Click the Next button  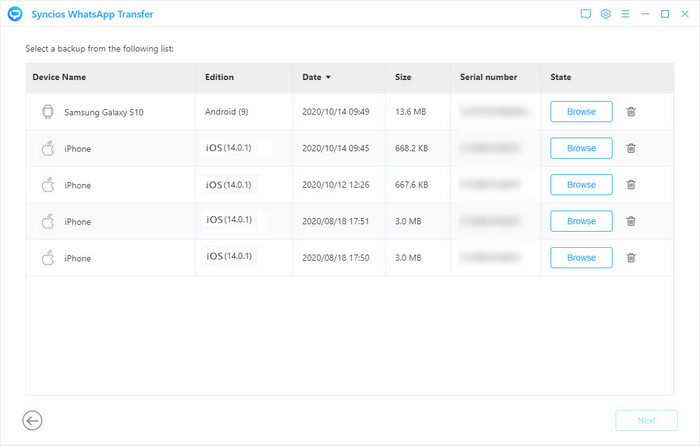coord(646,421)
